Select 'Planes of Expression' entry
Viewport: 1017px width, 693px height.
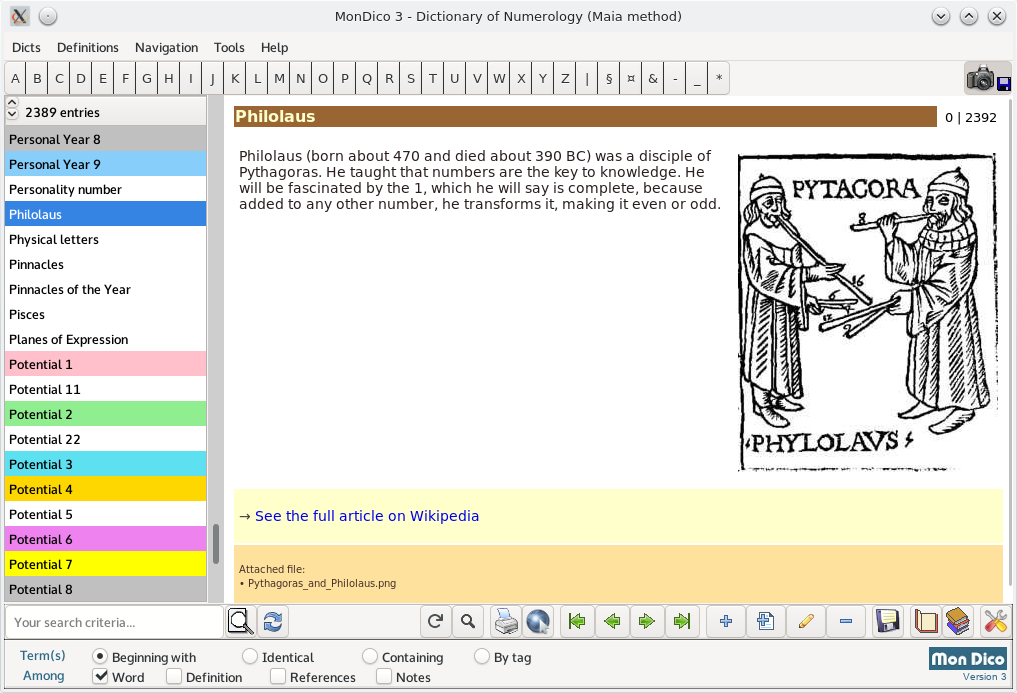[106, 339]
